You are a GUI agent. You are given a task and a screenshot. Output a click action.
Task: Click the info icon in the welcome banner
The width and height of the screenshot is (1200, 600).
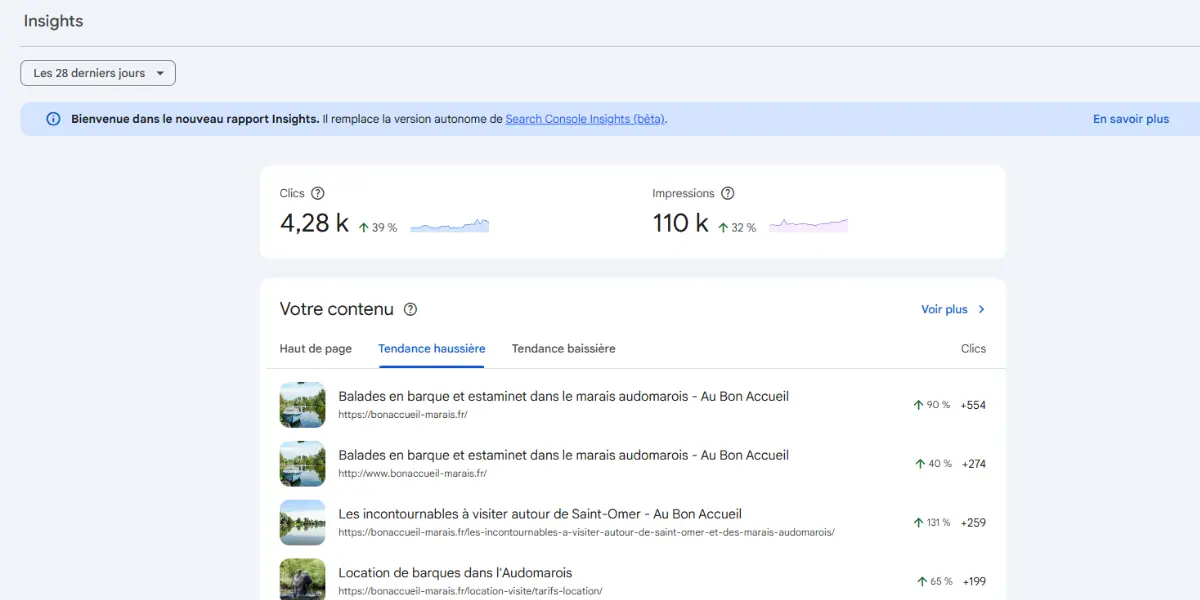51,118
